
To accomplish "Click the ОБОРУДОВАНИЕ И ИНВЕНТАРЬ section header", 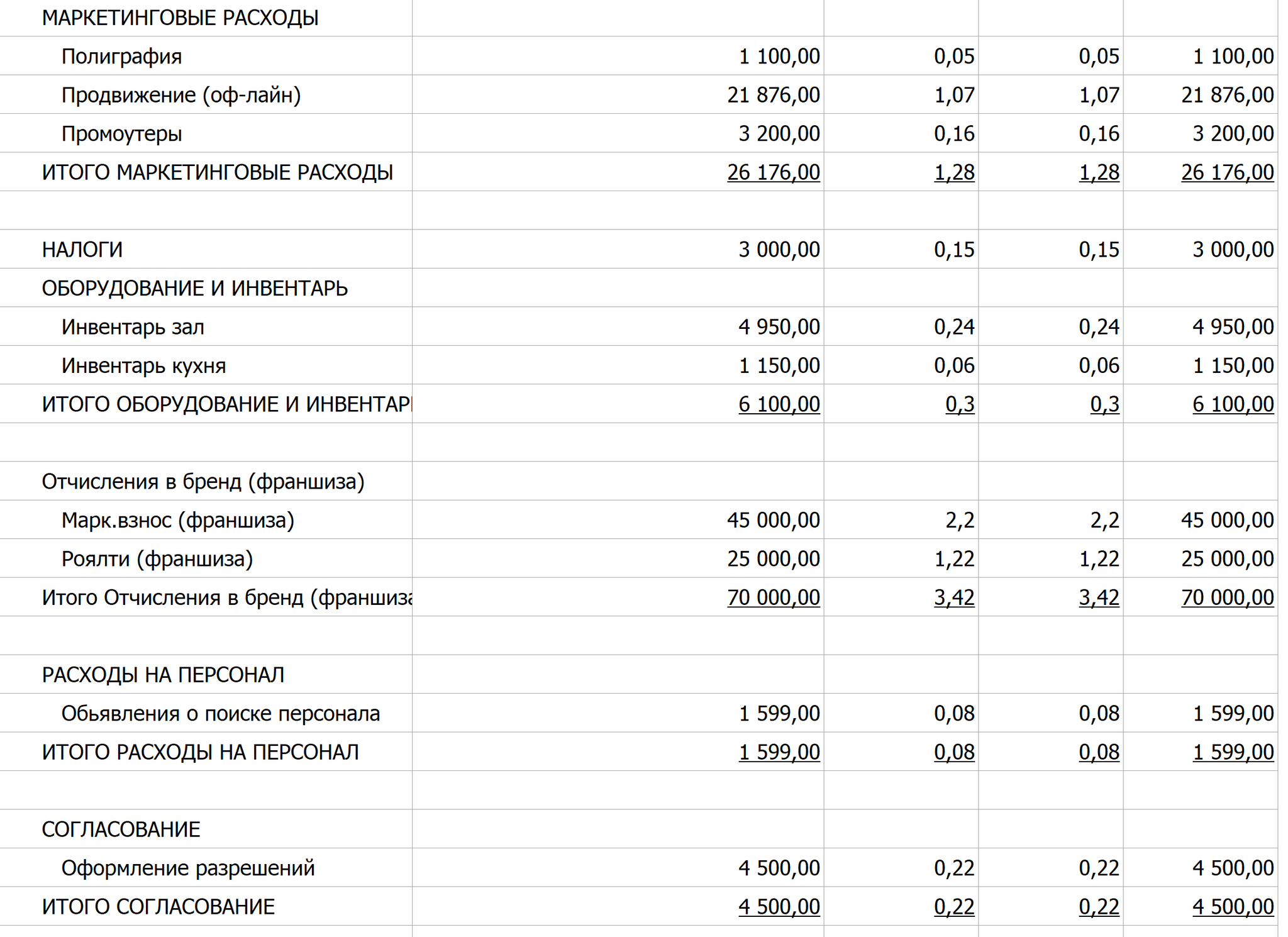I will (194, 289).
